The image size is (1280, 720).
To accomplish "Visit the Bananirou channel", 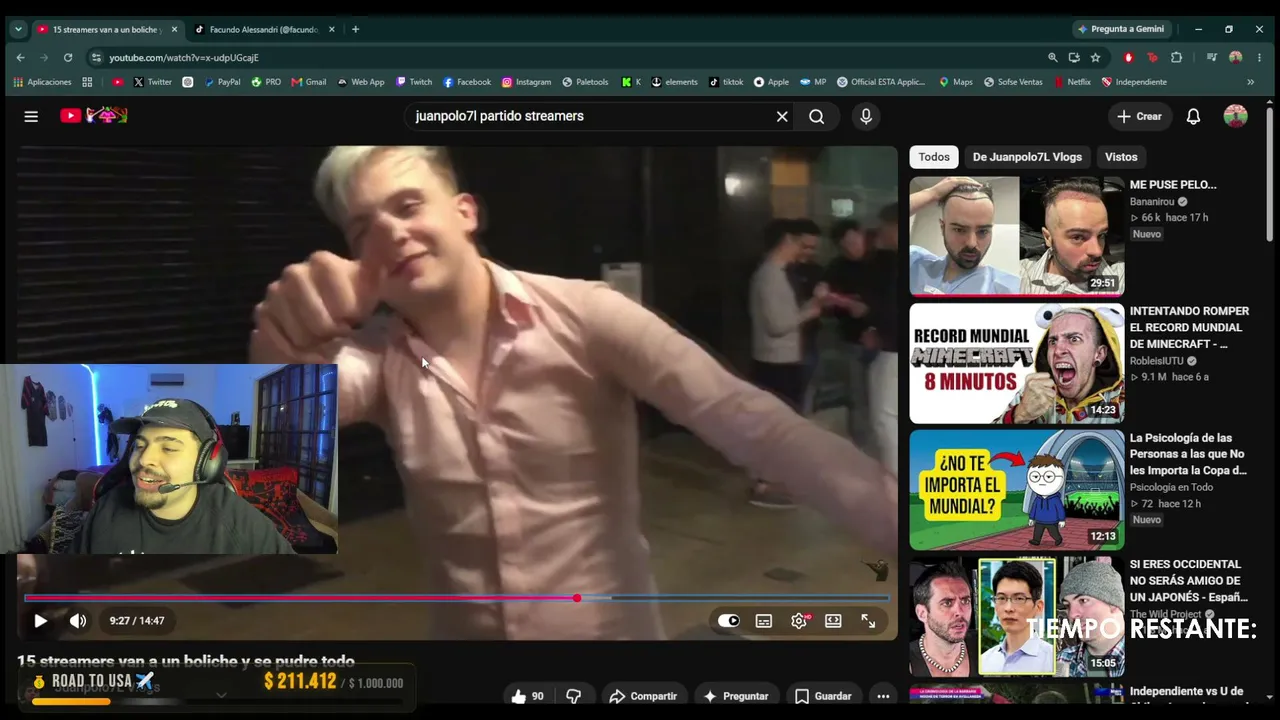I will 1152,202.
